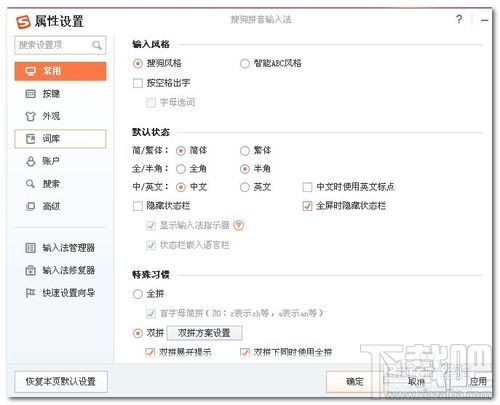Image resolution: width=500 pixels, height=405 pixels.
Task: Click the dictionary icon beside 词库
Action: click(30, 139)
